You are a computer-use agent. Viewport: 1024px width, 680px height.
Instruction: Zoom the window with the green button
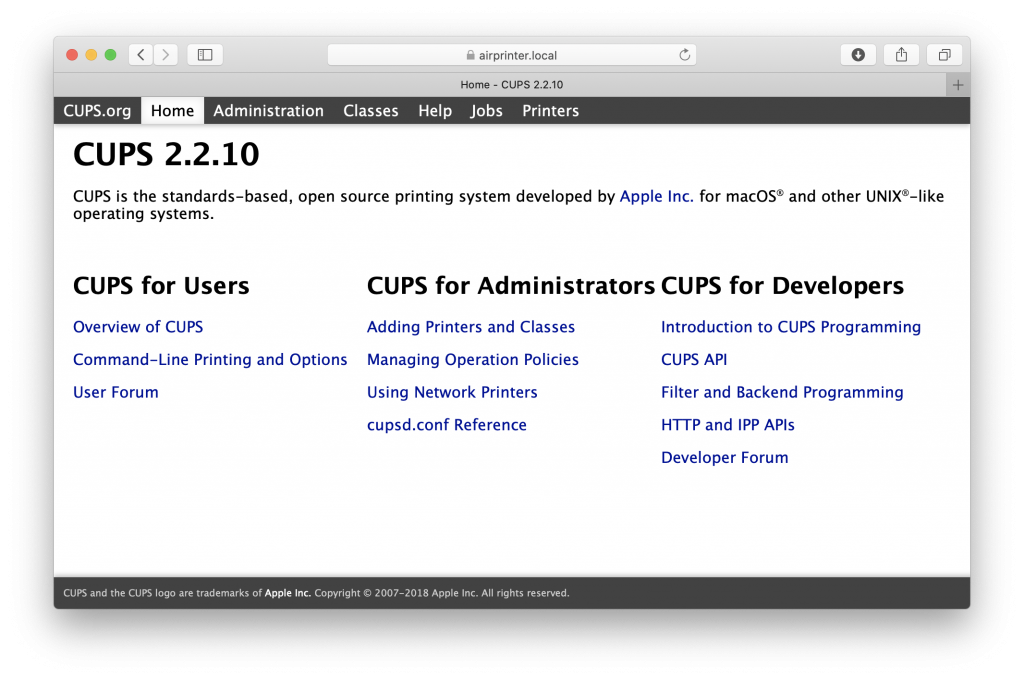pyautogui.click(x=110, y=55)
